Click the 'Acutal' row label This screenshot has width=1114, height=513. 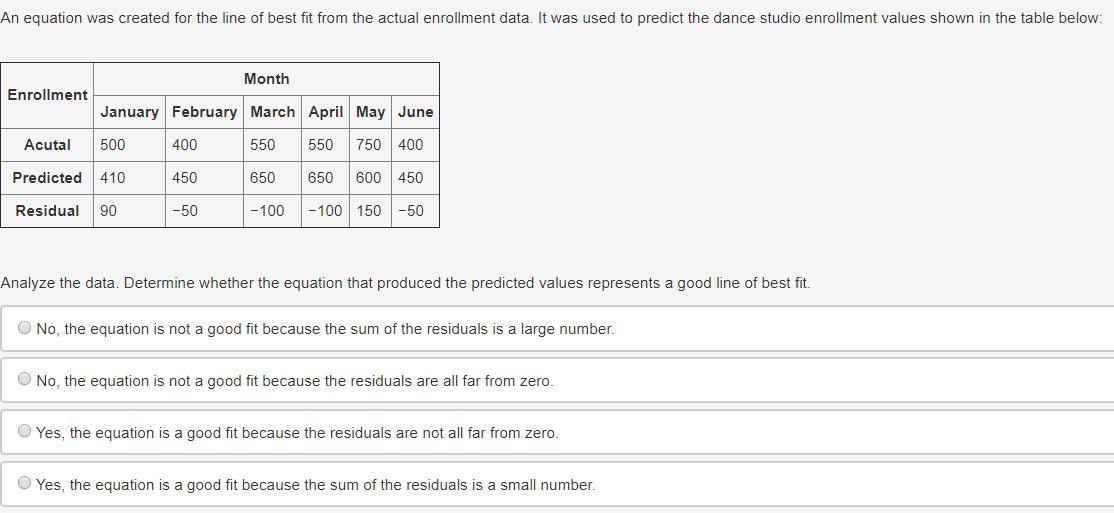[47, 145]
